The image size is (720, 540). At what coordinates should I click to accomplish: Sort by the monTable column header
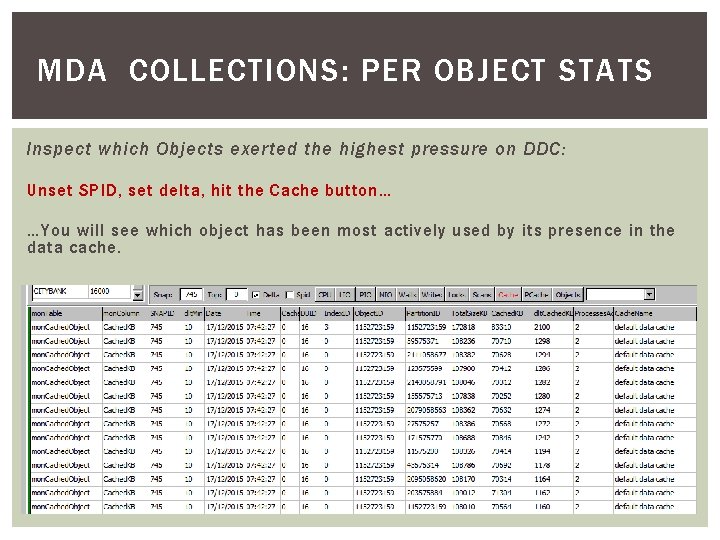click(66, 314)
